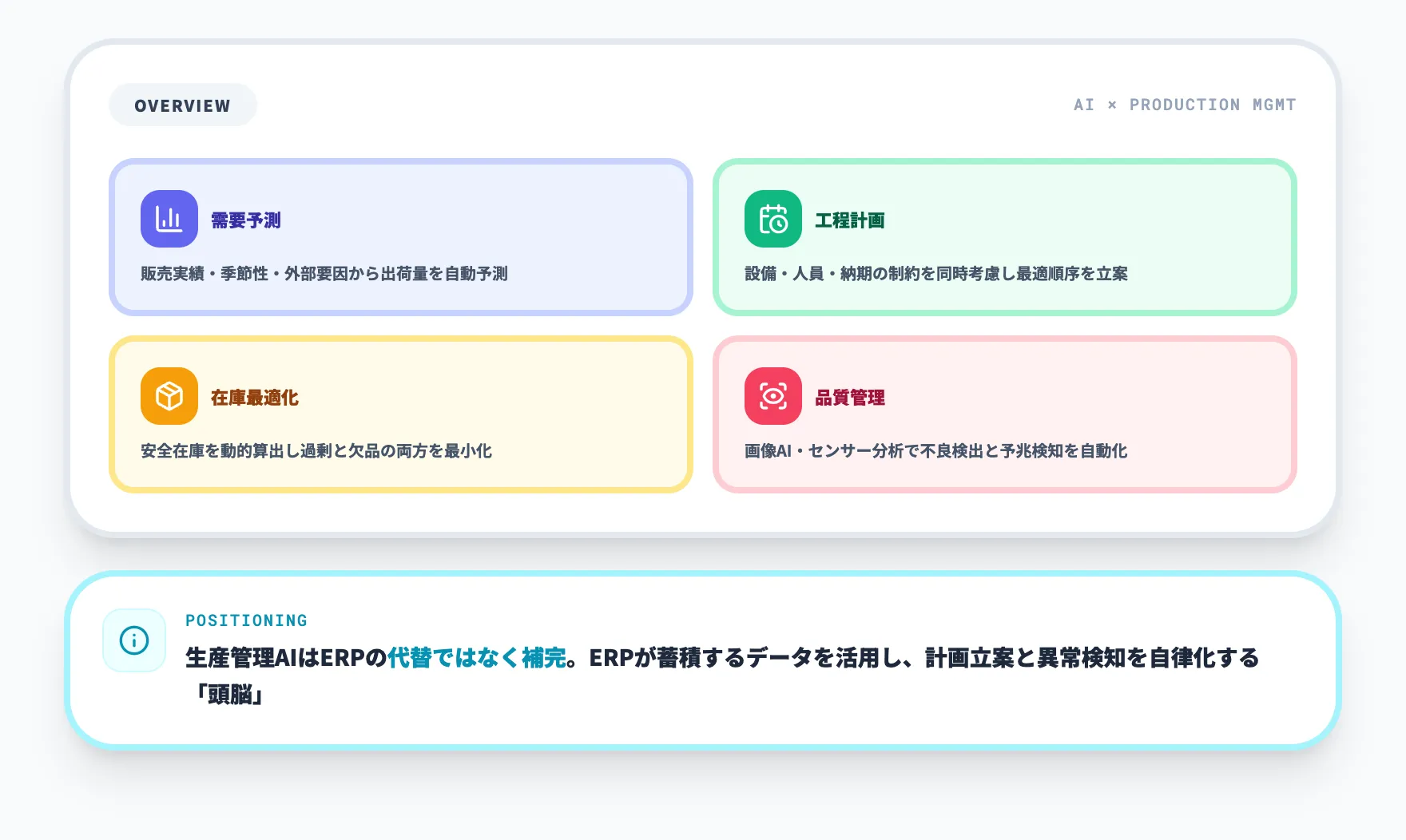This screenshot has height=840, width=1406.
Task: Click the OVERVIEW pill label
Action: tap(182, 104)
